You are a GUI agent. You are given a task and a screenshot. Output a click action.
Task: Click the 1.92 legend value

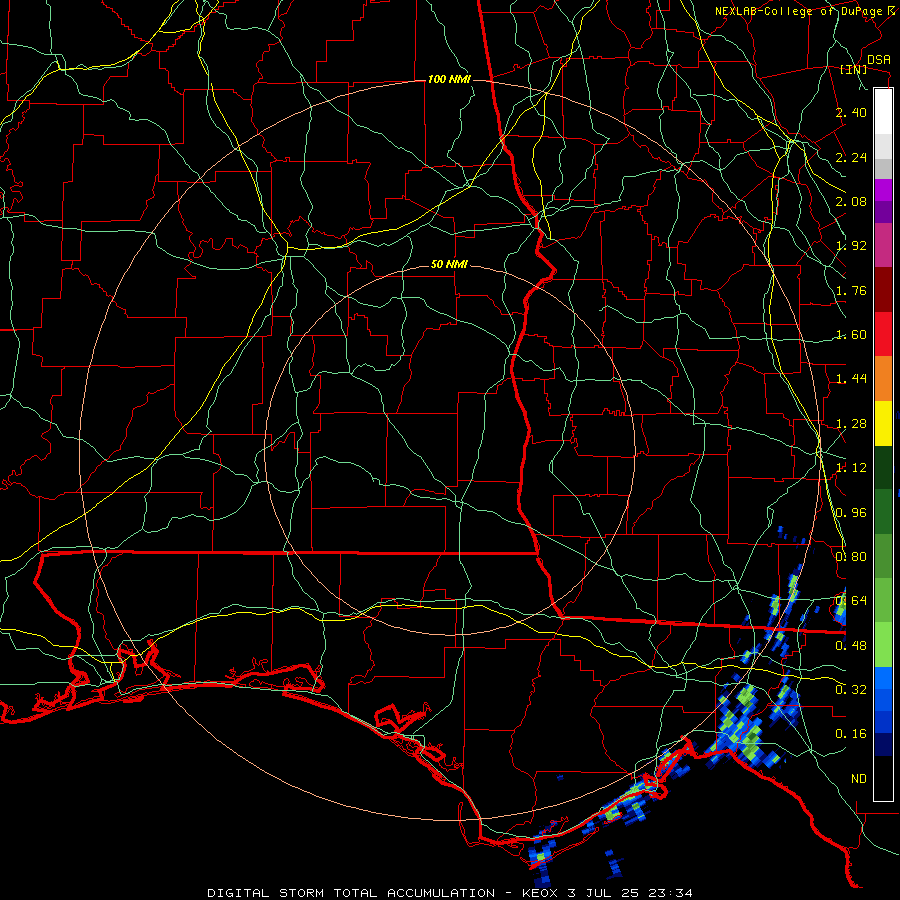[851, 246]
